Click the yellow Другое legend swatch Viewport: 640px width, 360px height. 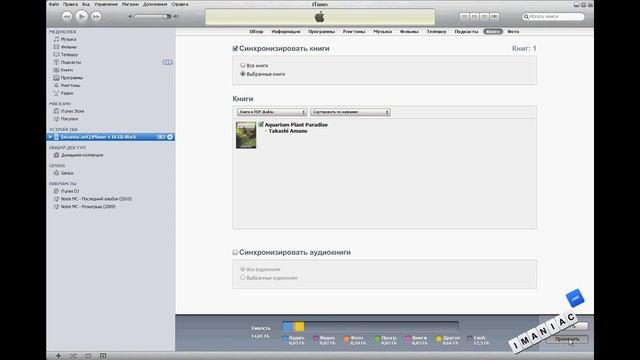pyautogui.click(x=439, y=338)
